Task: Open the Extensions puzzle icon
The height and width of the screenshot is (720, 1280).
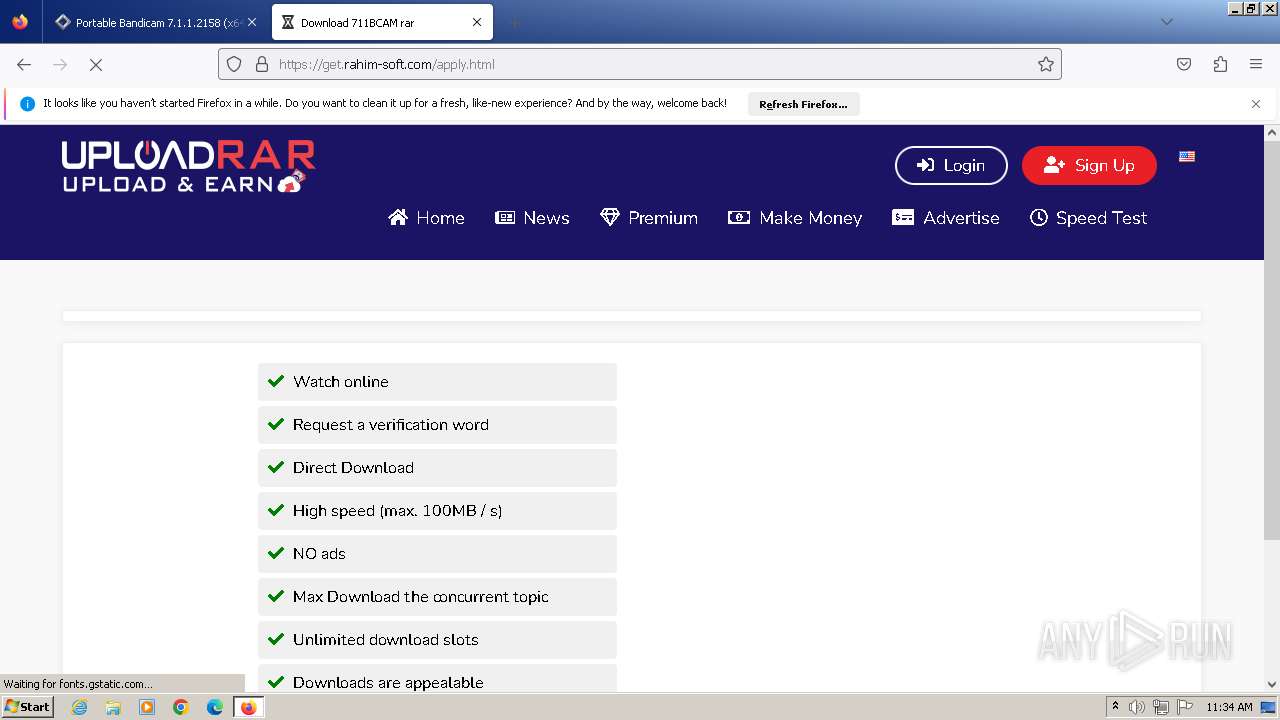Action: [x=1220, y=64]
